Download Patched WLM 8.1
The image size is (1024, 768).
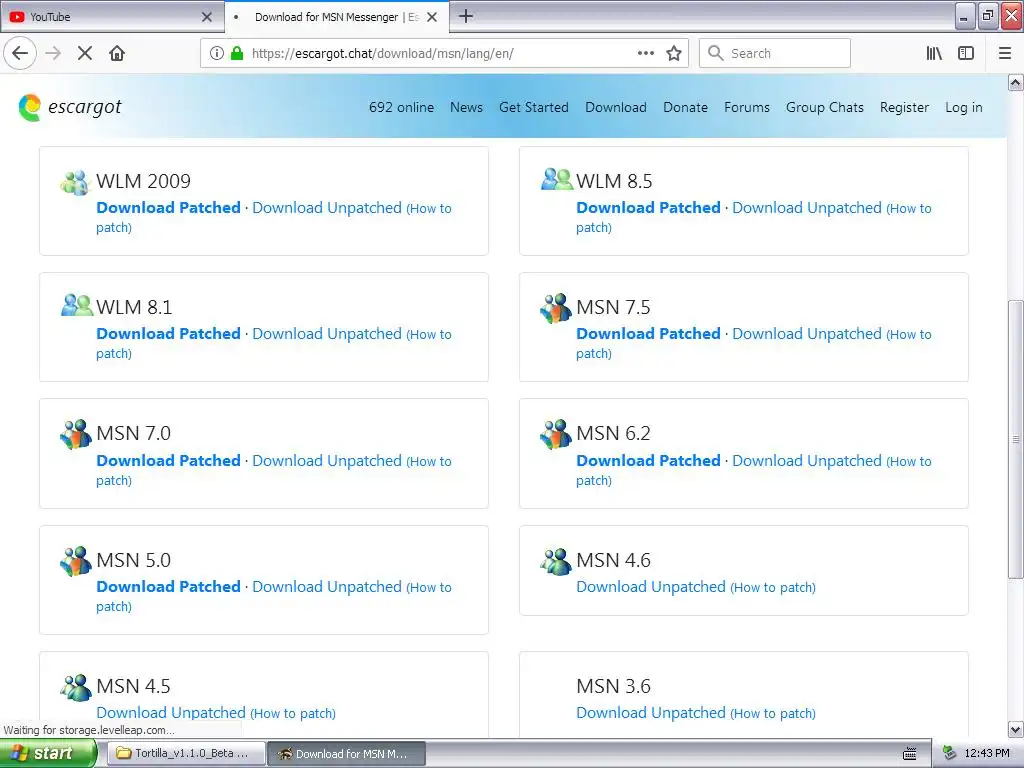tap(168, 334)
